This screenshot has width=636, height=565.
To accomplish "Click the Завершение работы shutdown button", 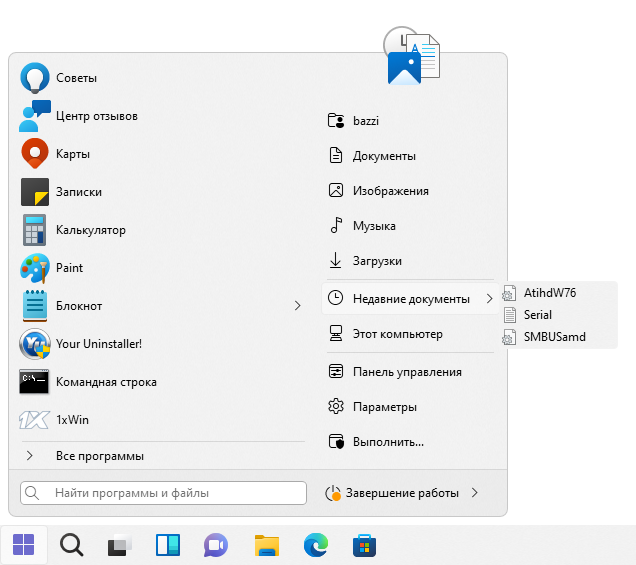I will [x=393, y=493].
